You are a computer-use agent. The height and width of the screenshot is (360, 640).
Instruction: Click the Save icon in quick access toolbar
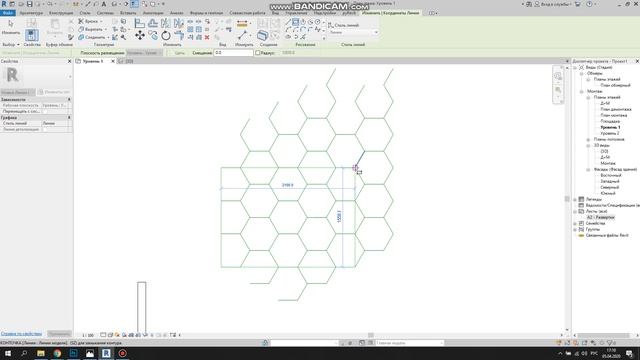coord(29,4)
